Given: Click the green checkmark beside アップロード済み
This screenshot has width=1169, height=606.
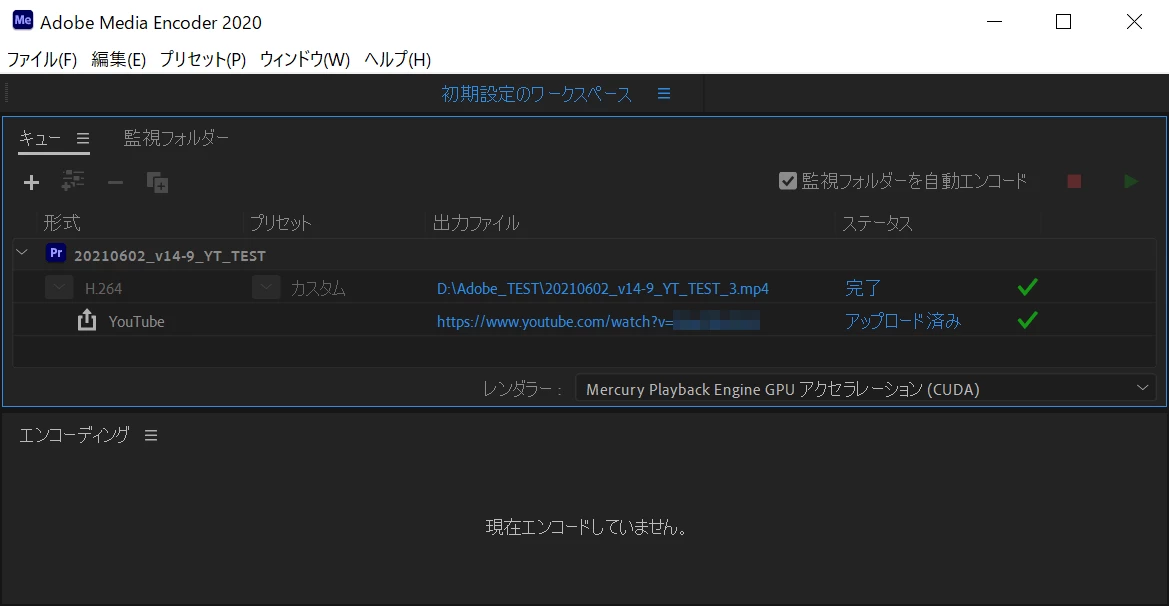Looking at the screenshot, I should (x=1027, y=320).
